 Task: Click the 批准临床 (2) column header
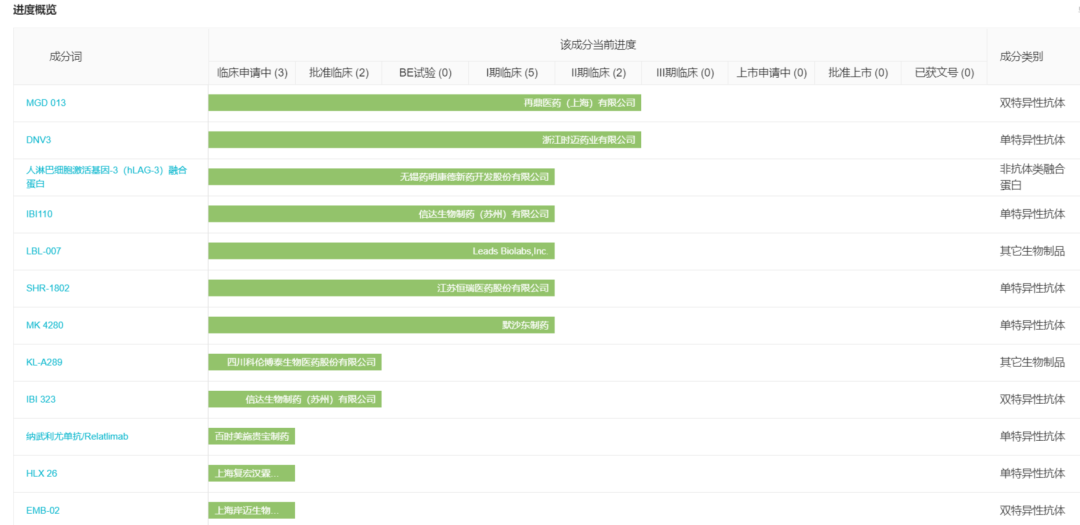click(339, 73)
